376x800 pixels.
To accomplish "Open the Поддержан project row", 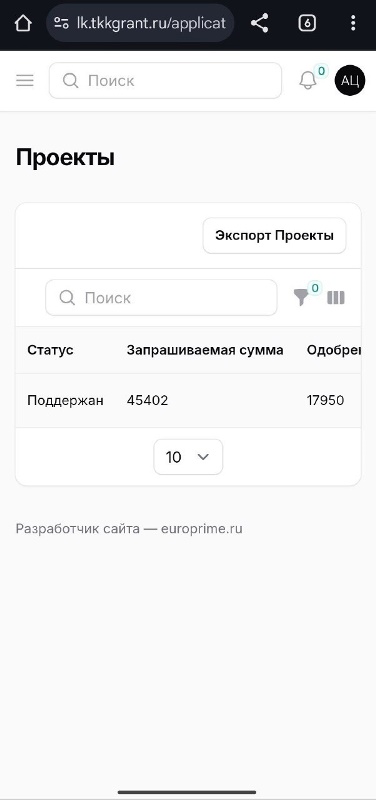I will click(188, 401).
